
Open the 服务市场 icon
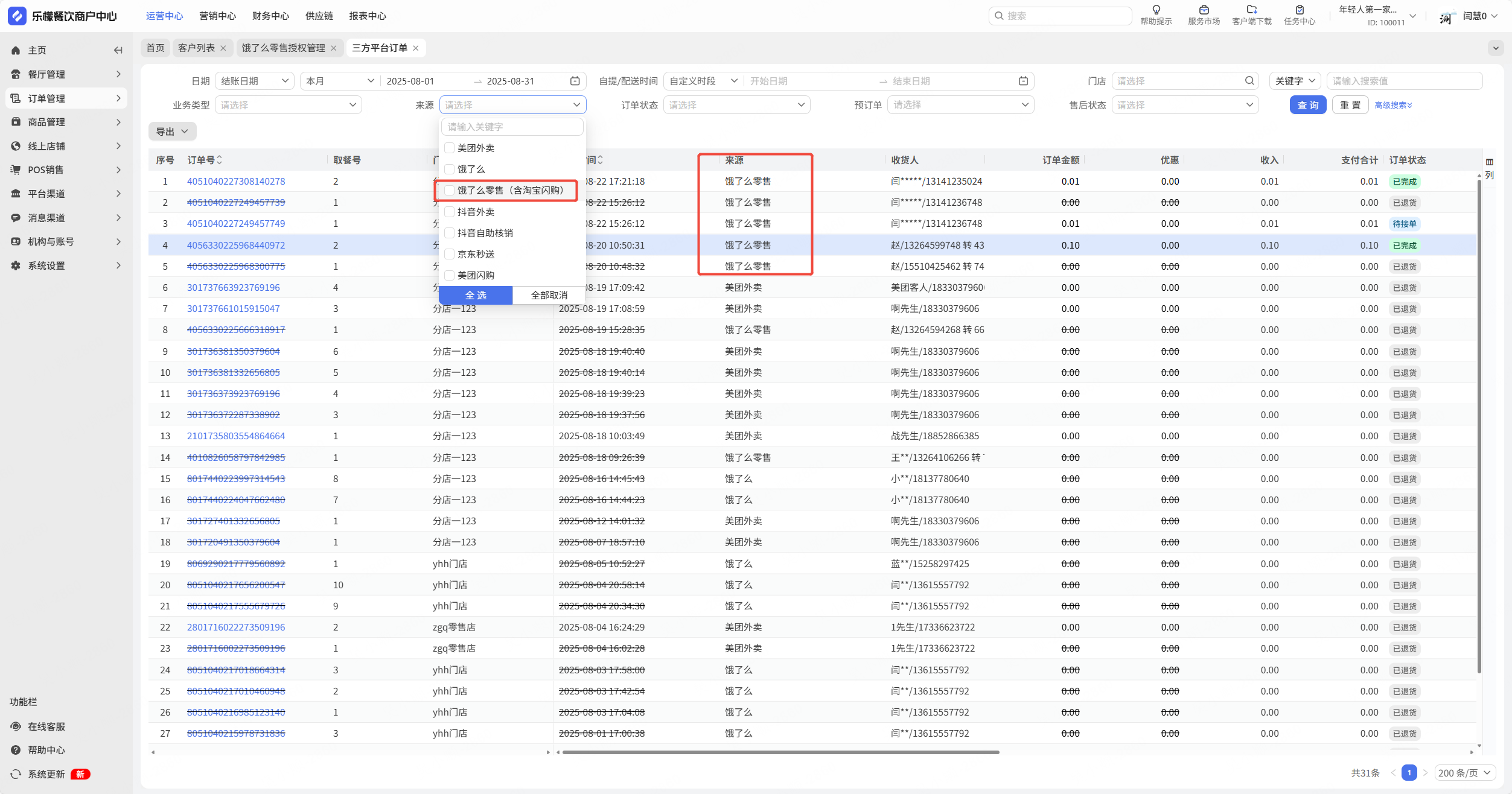pos(1204,10)
